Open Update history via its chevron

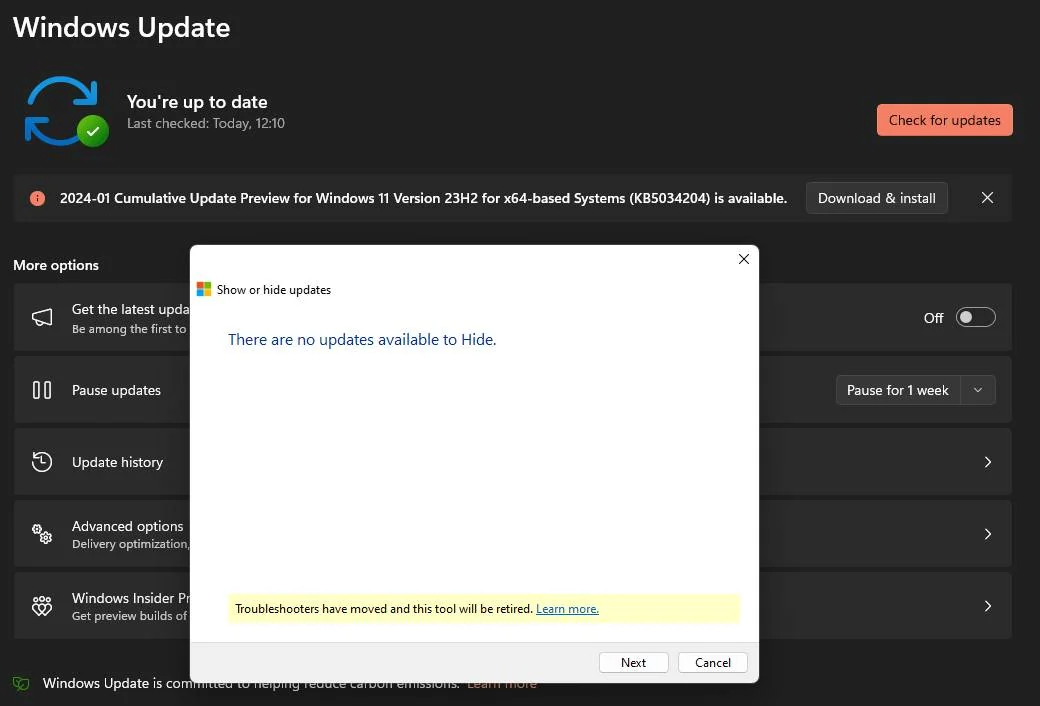pos(987,462)
